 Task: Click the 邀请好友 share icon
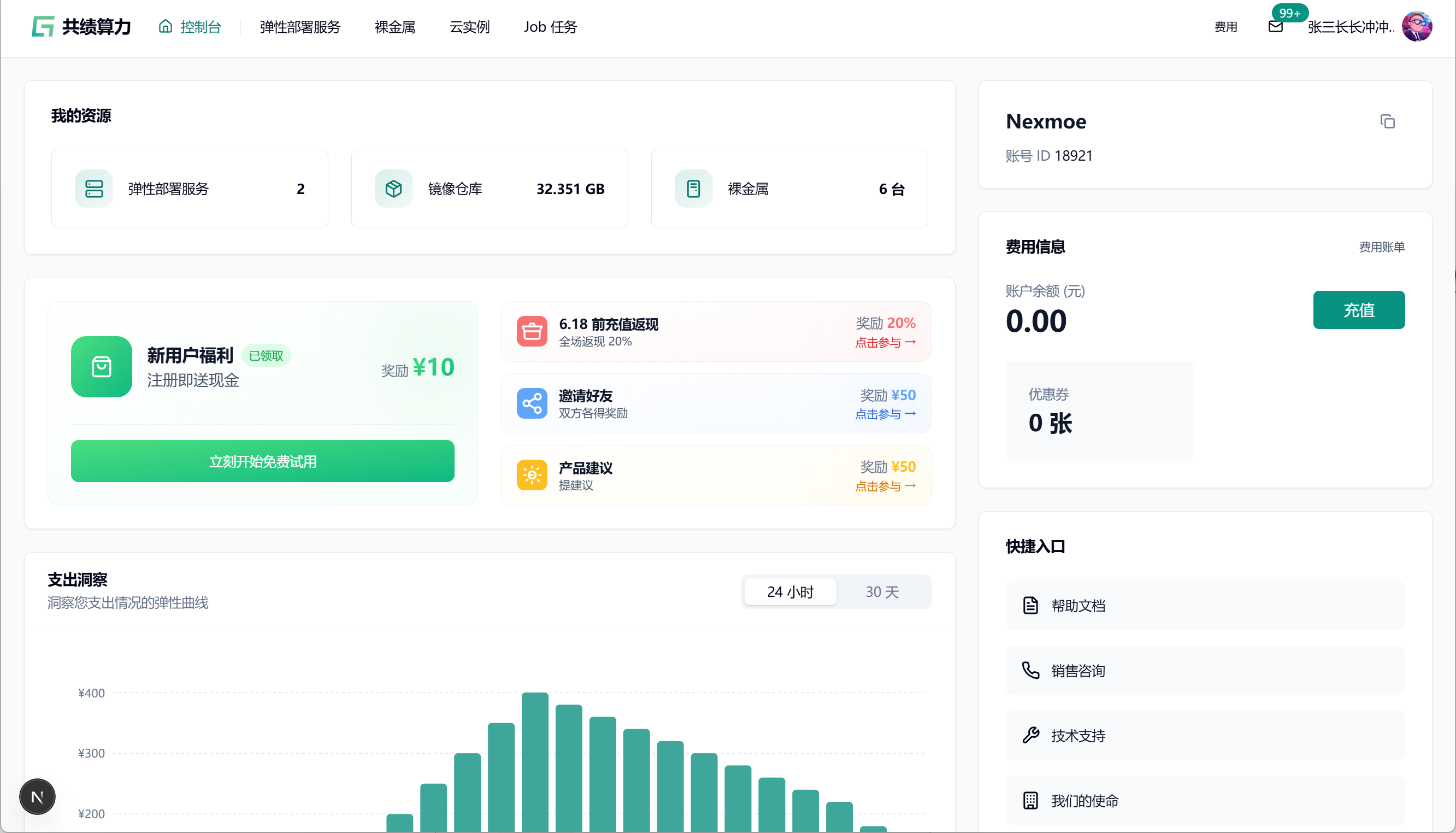(x=532, y=403)
